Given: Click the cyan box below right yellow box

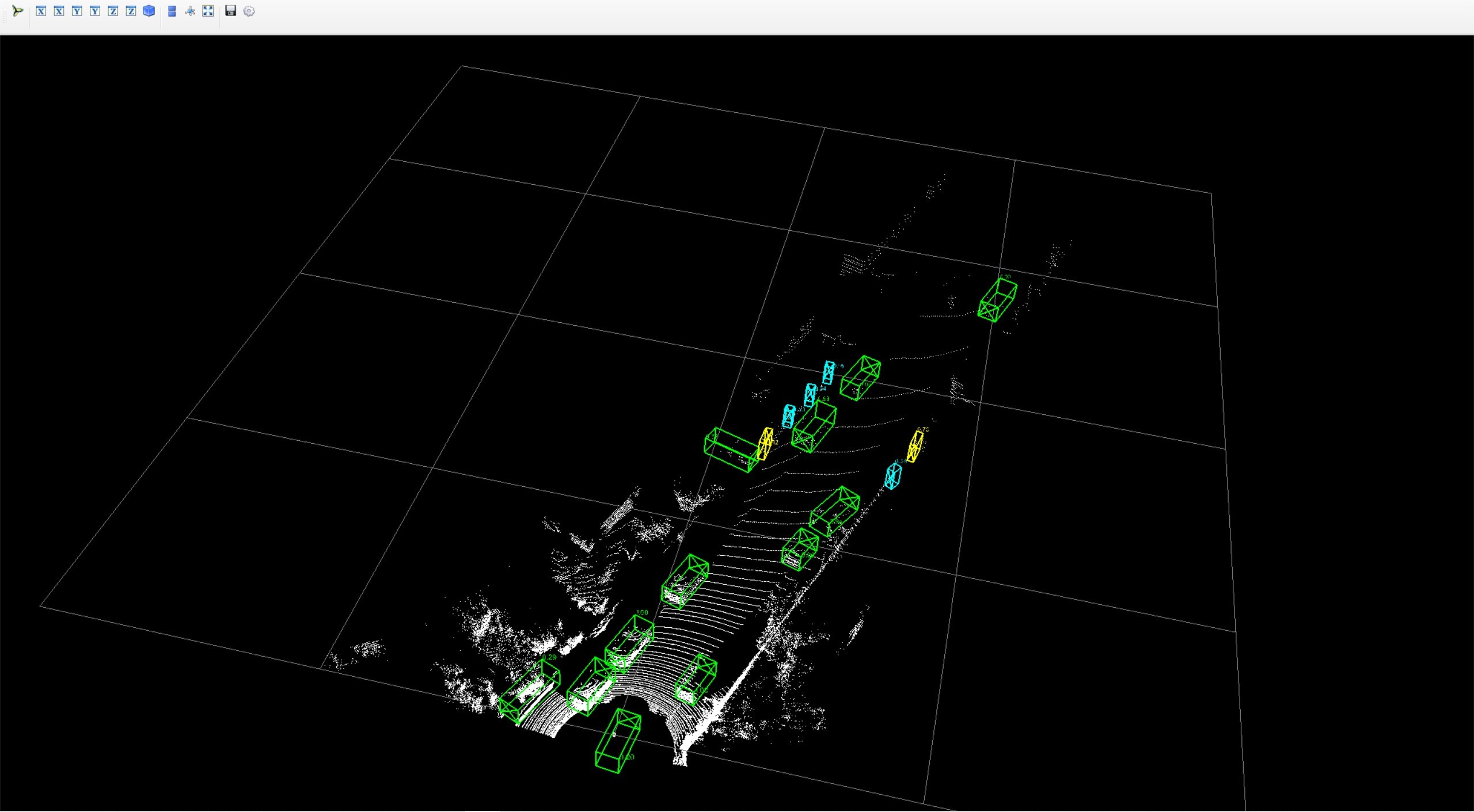Looking at the screenshot, I should (893, 476).
